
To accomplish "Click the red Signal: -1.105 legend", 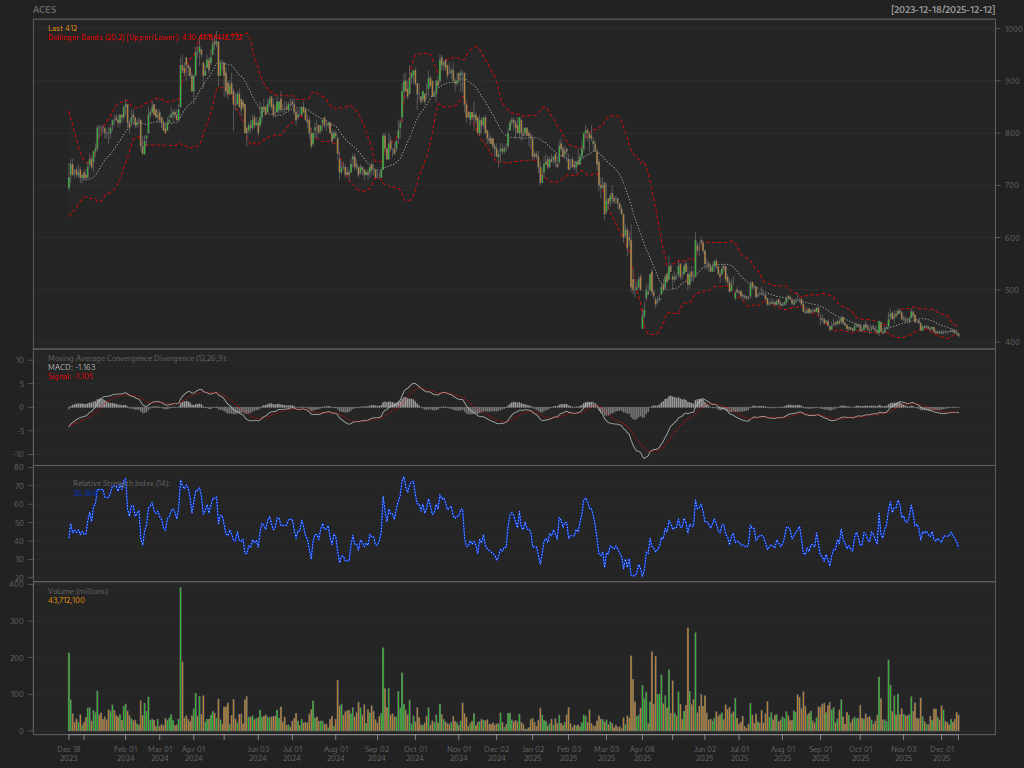I will (x=71, y=376).
